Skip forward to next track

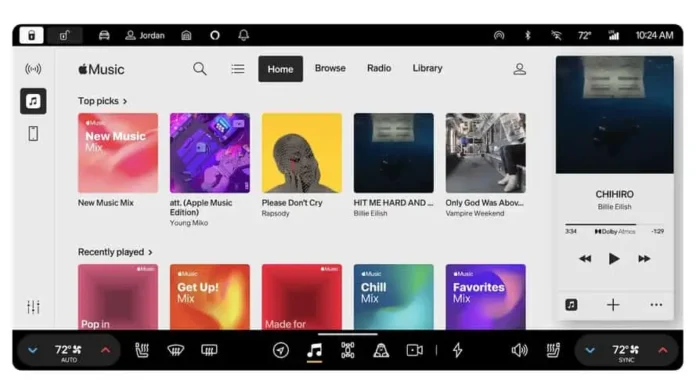(x=644, y=259)
